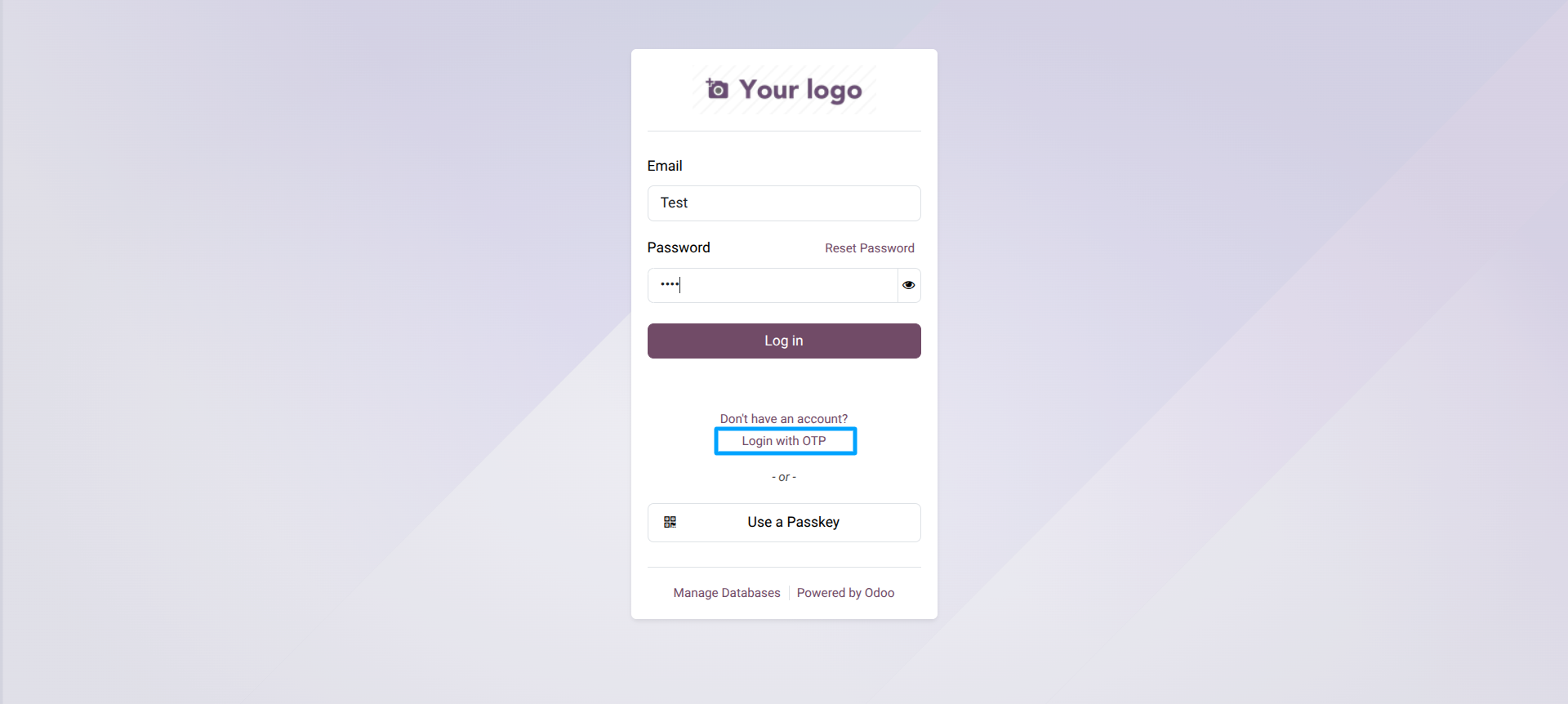This screenshot has height=704, width=1568.
Task: Select the 'Use a Passkey' label
Action: coord(793,522)
